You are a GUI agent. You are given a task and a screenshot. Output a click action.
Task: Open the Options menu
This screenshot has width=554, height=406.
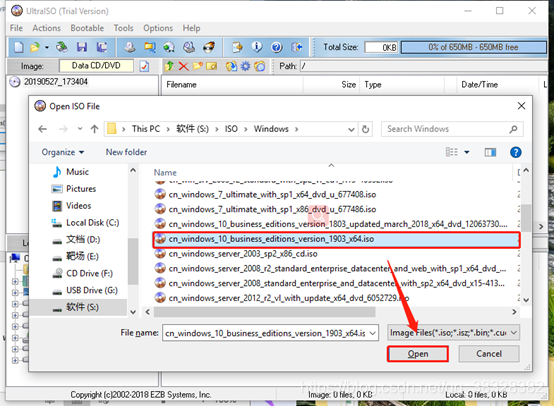[158, 28]
